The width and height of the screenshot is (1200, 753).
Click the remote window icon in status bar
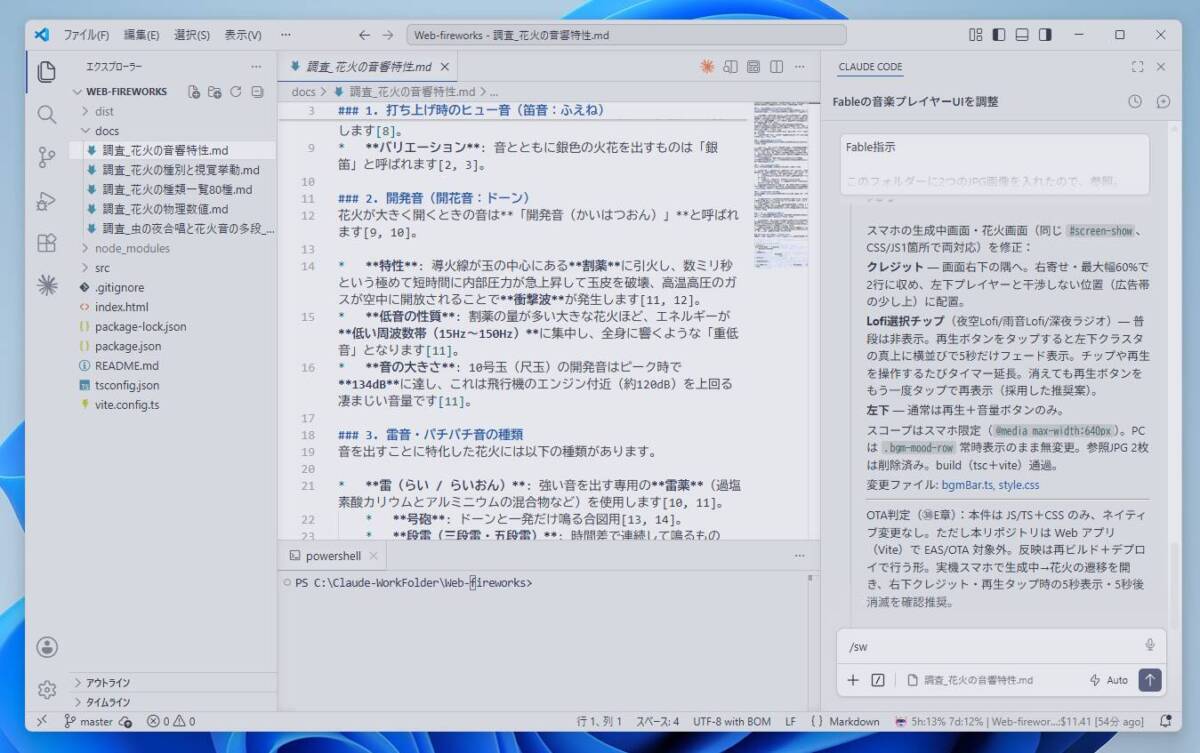tap(42, 721)
